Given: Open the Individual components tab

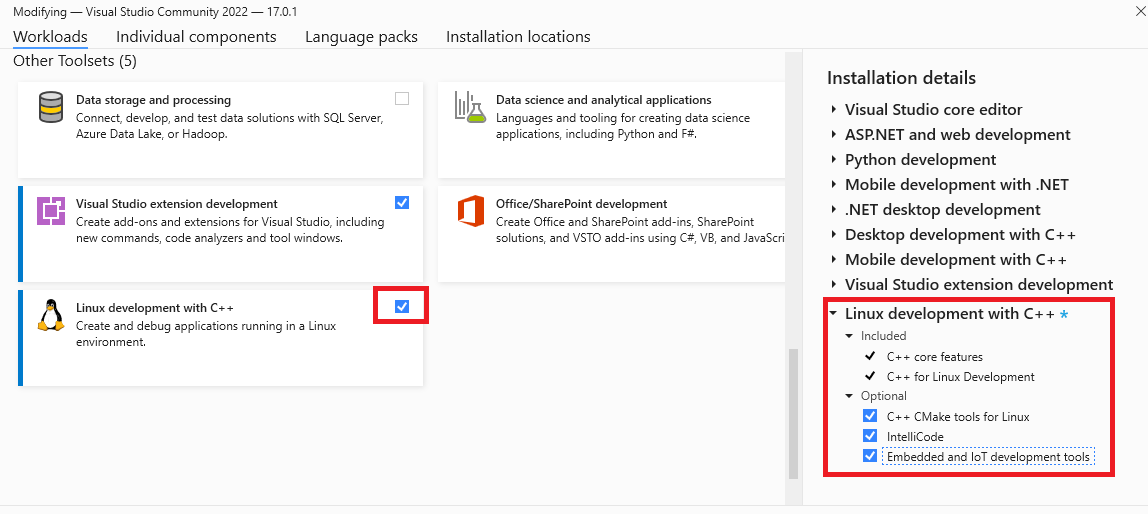Looking at the screenshot, I should [196, 37].
